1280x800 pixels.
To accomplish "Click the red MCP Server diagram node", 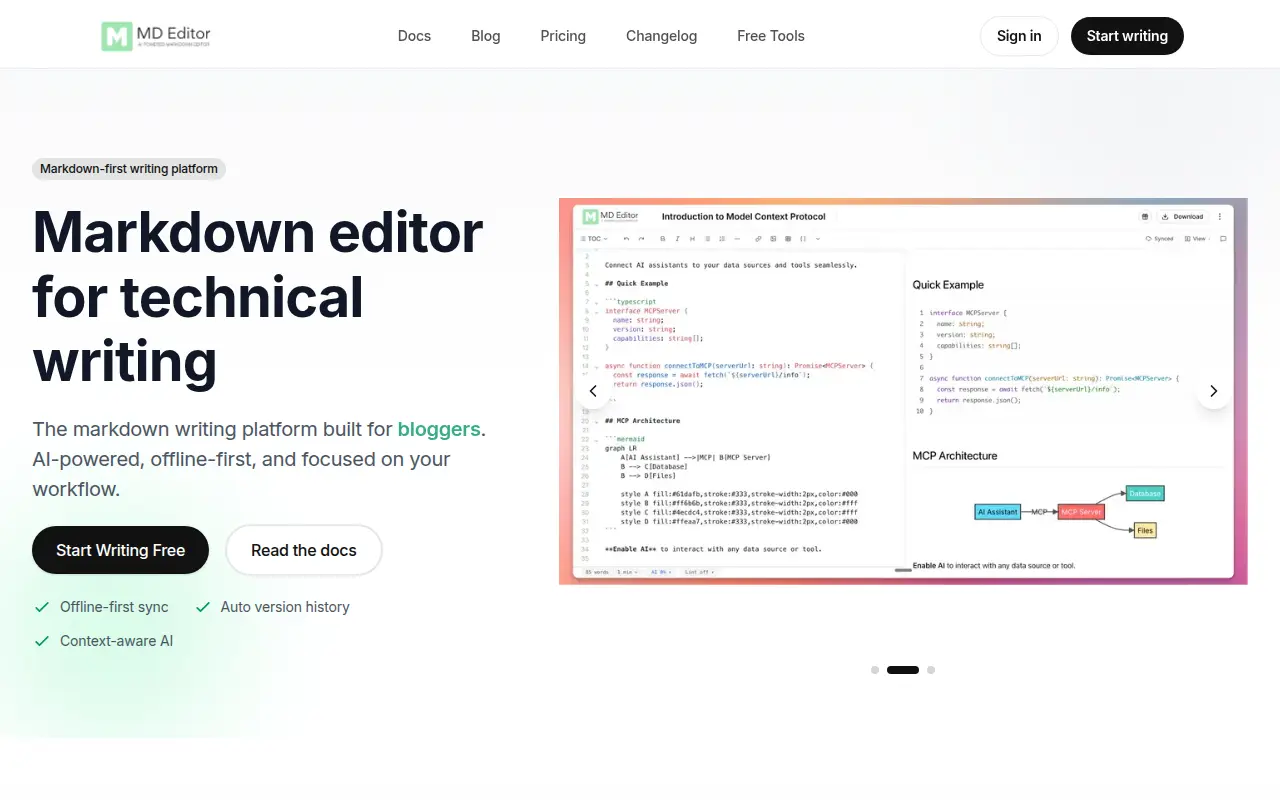I will click(1081, 512).
